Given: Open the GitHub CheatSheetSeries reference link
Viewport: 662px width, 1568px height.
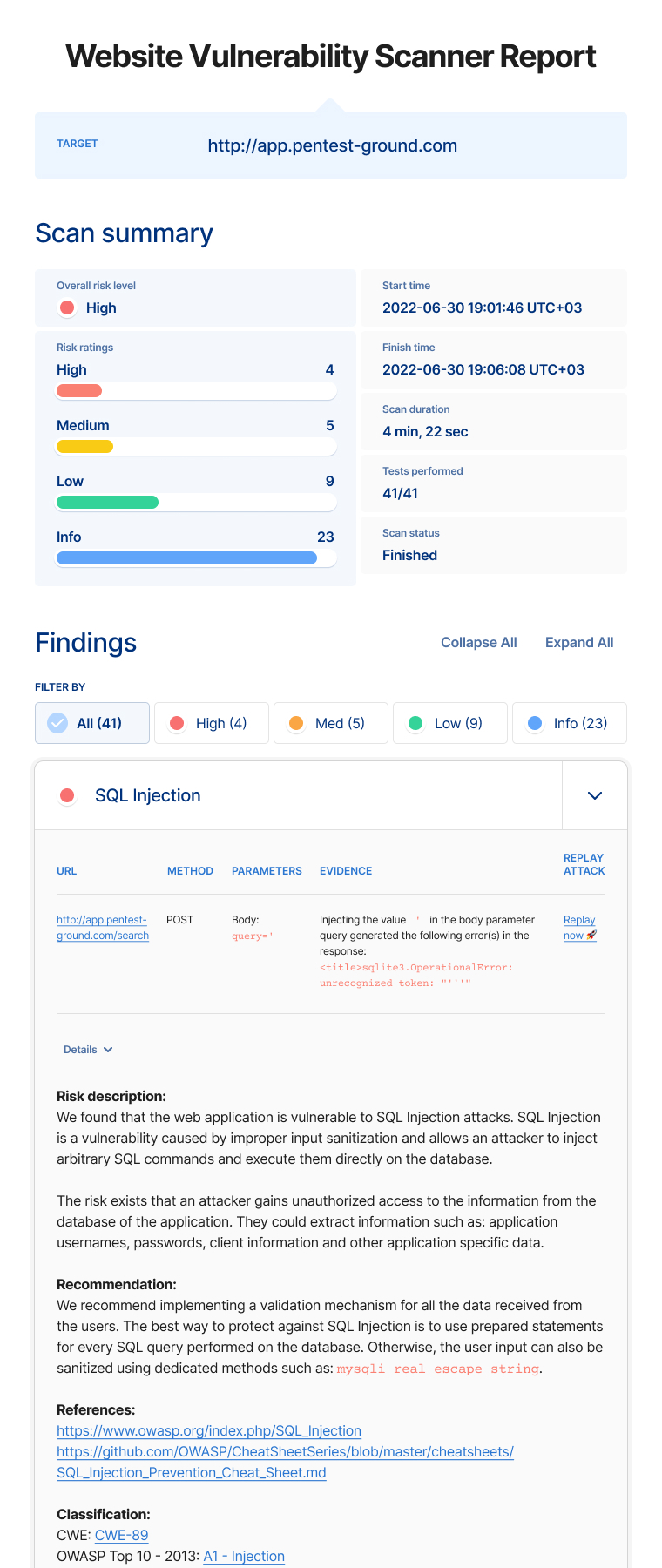Looking at the screenshot, I should [x=285, y=1462].
